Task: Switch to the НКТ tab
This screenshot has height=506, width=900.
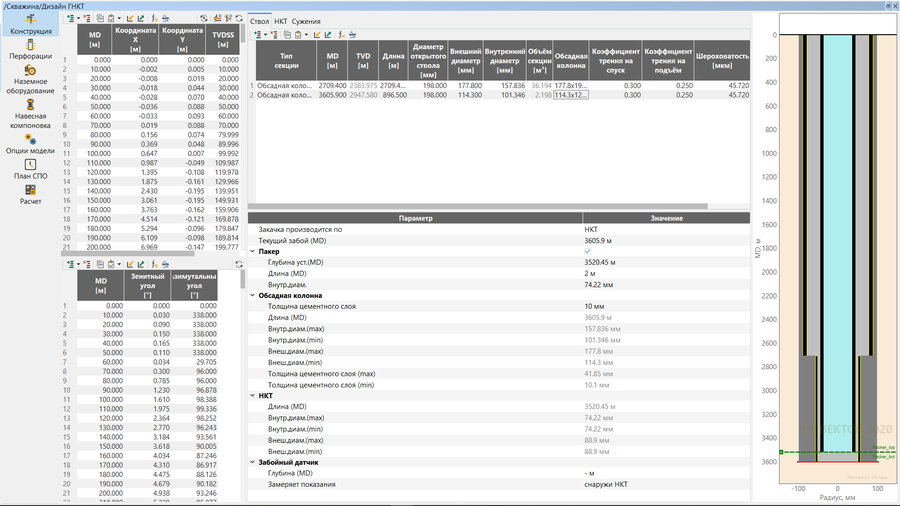Action: click(x=281, y=20)
